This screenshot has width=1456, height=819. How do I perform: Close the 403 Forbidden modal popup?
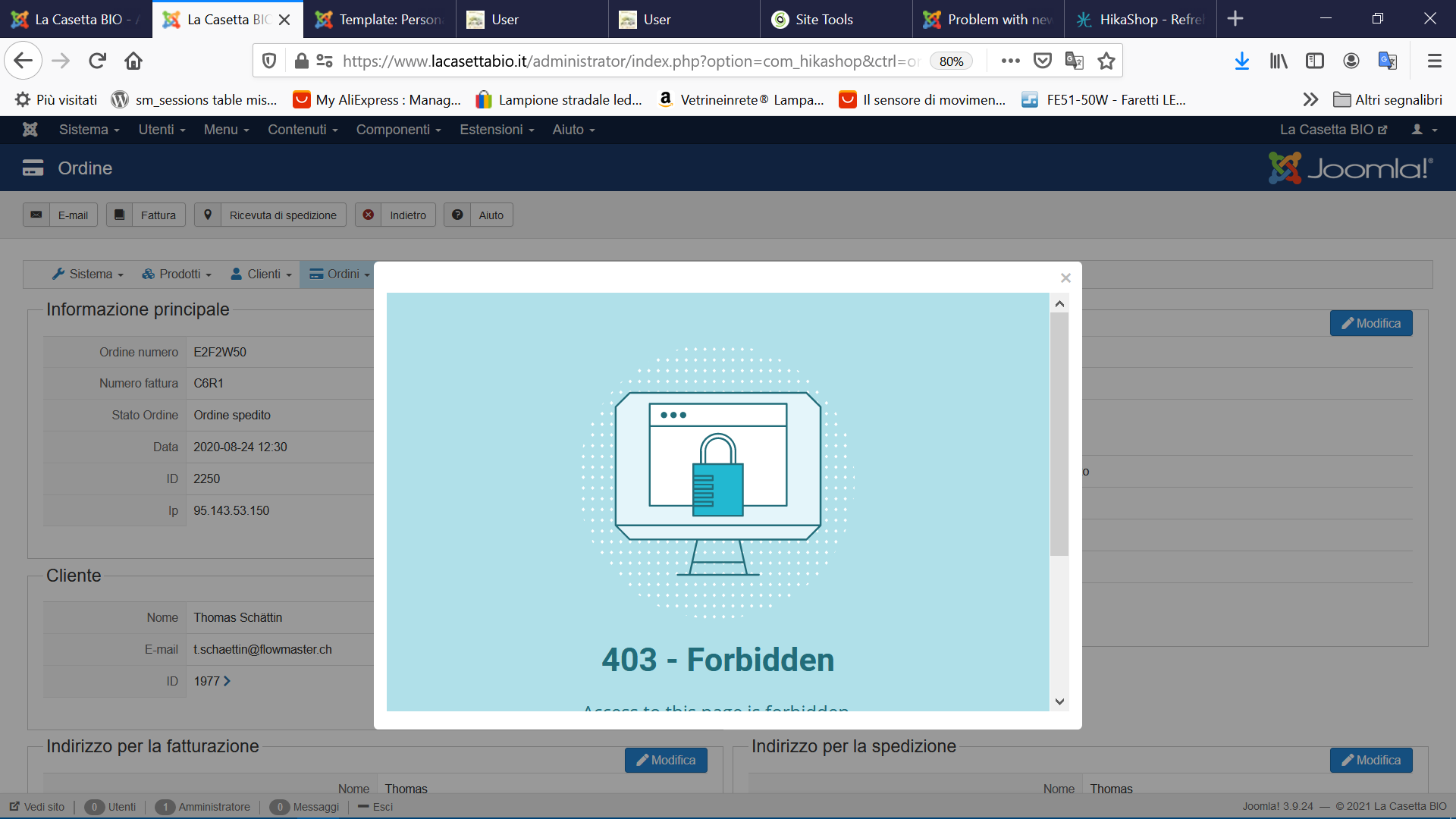click(1065, 278)
